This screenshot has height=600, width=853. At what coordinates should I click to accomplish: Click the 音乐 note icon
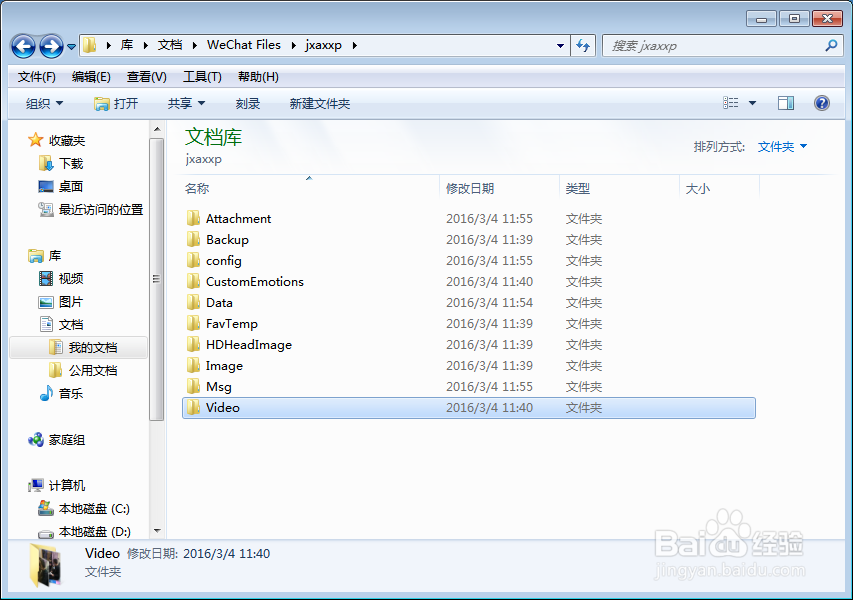click(46, 393)
